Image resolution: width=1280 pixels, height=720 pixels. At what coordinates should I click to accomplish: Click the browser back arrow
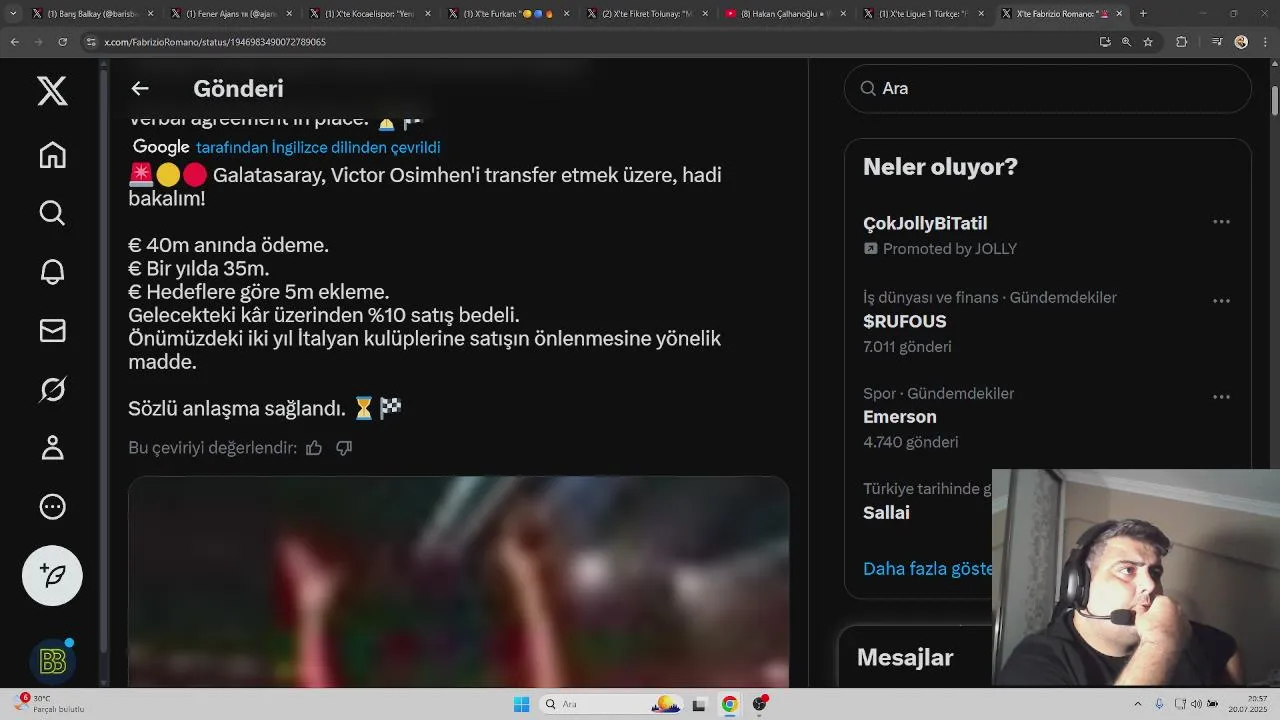14,42
